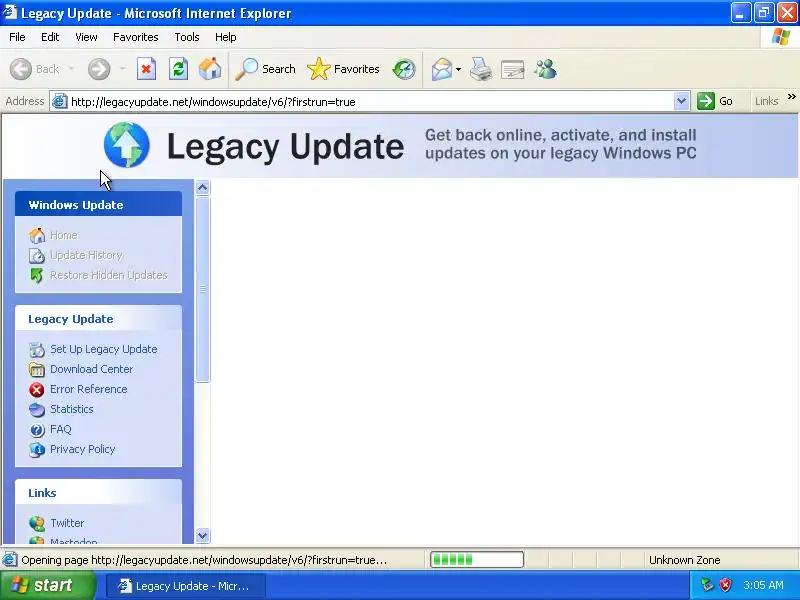Click the Twitter globe icon
Image resolution: width=800 pixels, height=600 pixels.
[x=37, y=523]
